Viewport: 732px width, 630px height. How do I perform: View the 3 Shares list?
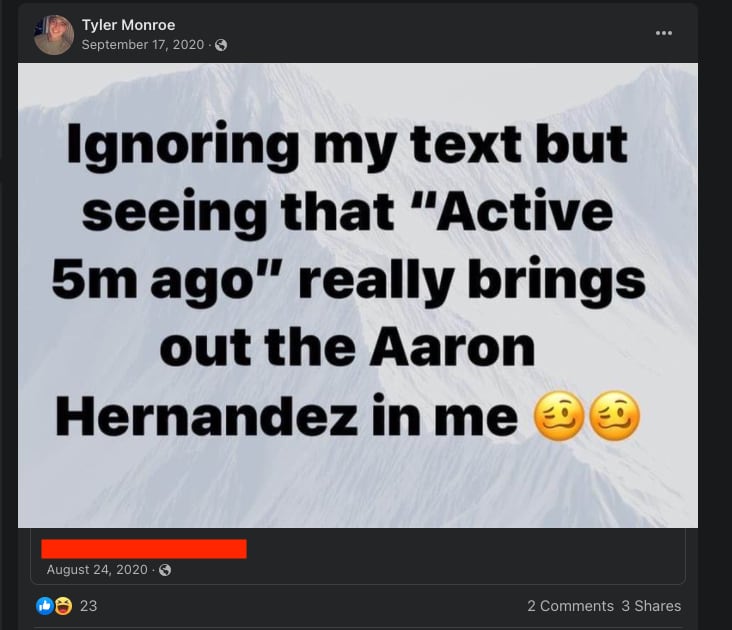pyautogui.click(x=651, y=606)
